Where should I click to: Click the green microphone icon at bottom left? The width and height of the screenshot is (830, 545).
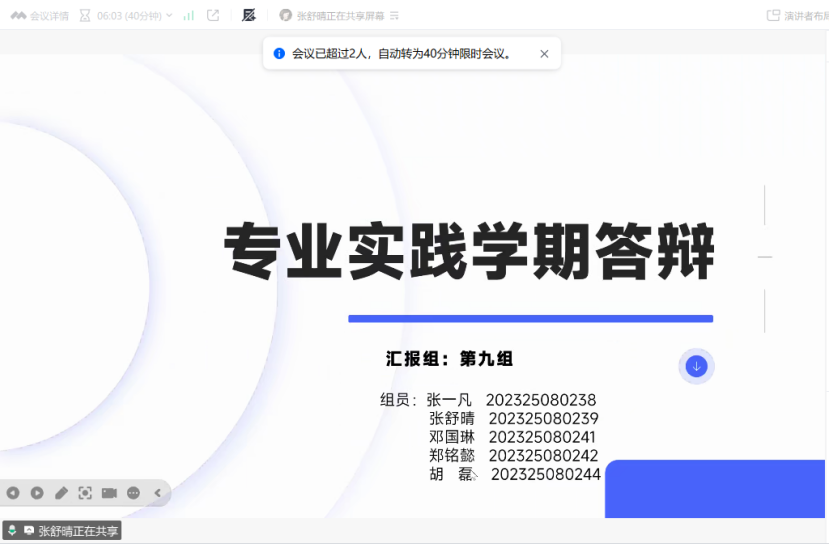(12, 531)
